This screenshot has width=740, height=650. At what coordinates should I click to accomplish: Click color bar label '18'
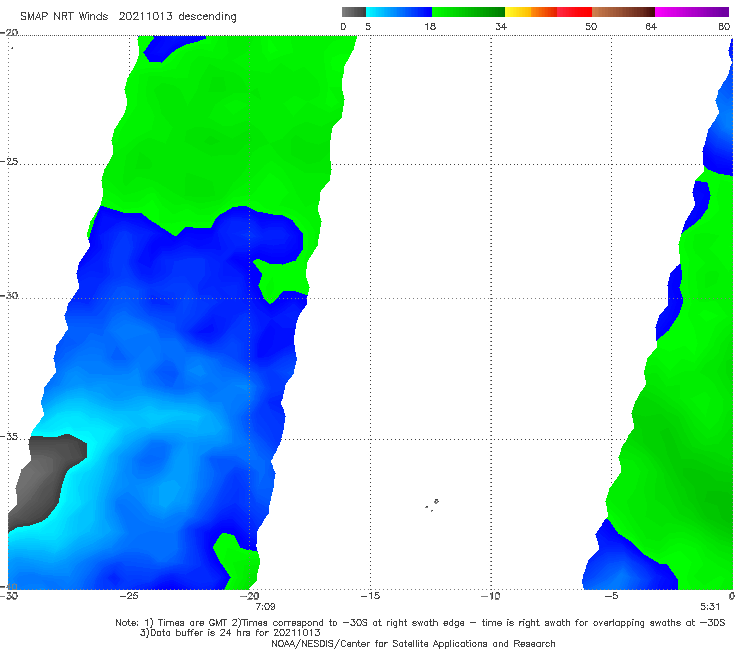coord(430,26)
